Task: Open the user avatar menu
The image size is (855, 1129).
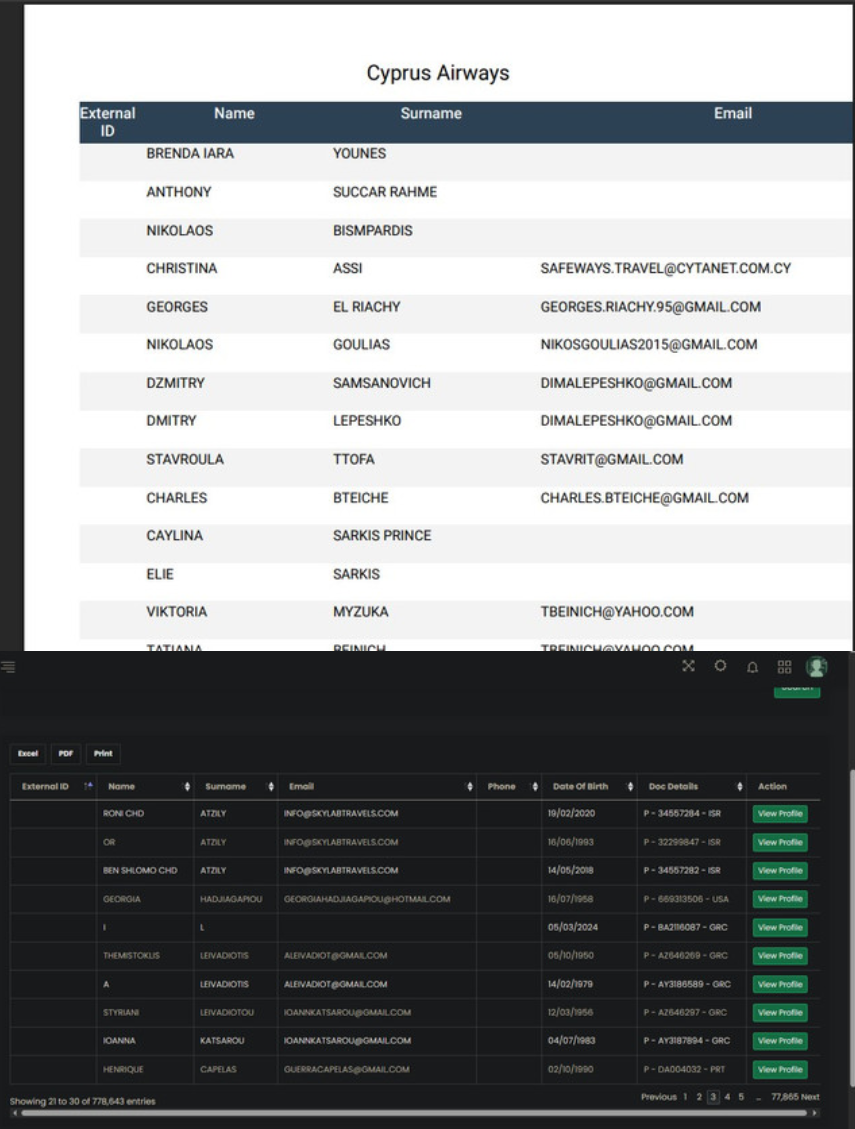Action: point(817,667)
